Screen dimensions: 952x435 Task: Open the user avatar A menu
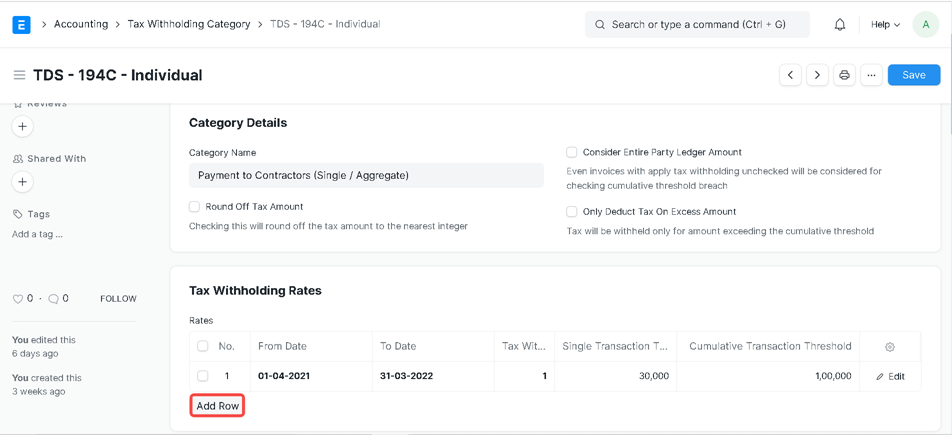tap(926, 24)
